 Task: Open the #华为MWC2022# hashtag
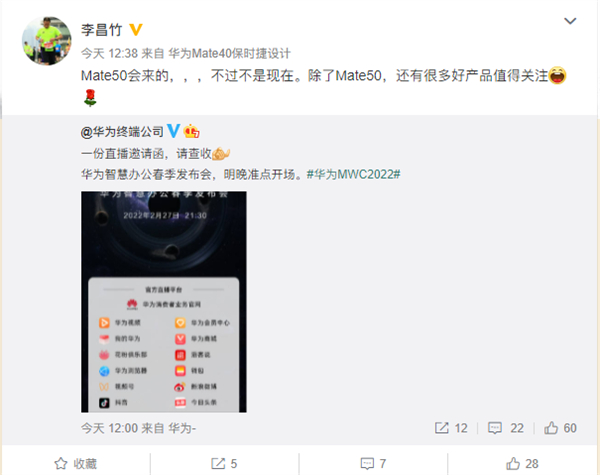353,175
